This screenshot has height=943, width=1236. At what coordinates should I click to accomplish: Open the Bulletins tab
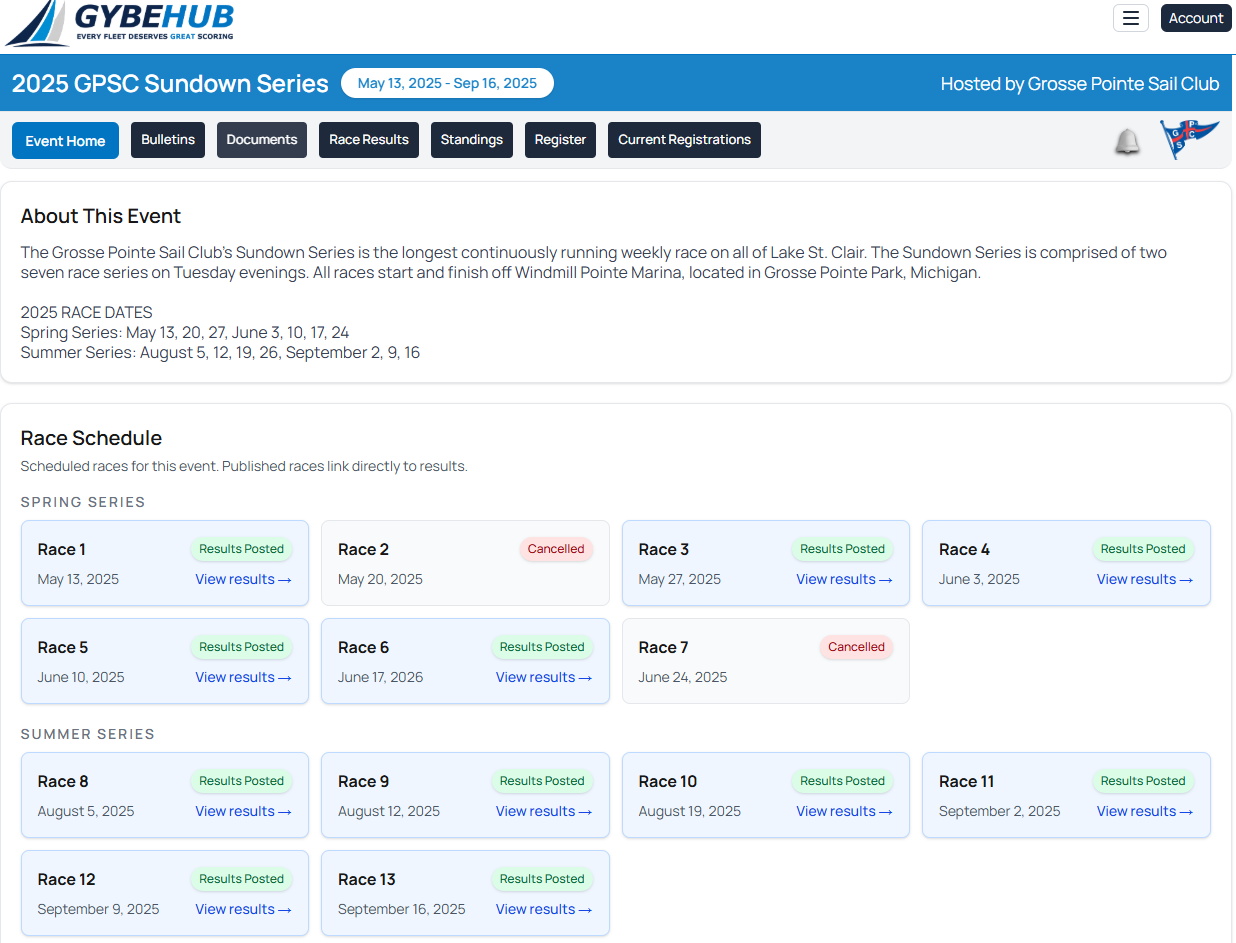pos(168,140)
